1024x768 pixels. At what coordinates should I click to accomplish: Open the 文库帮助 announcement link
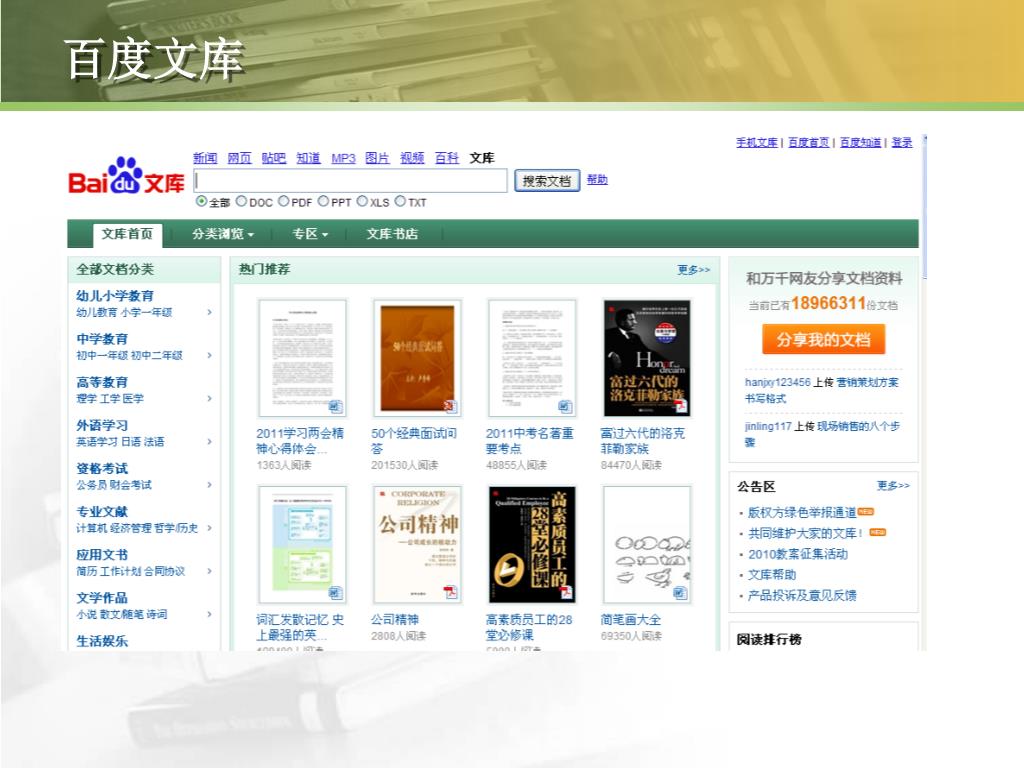coord(772,575)
